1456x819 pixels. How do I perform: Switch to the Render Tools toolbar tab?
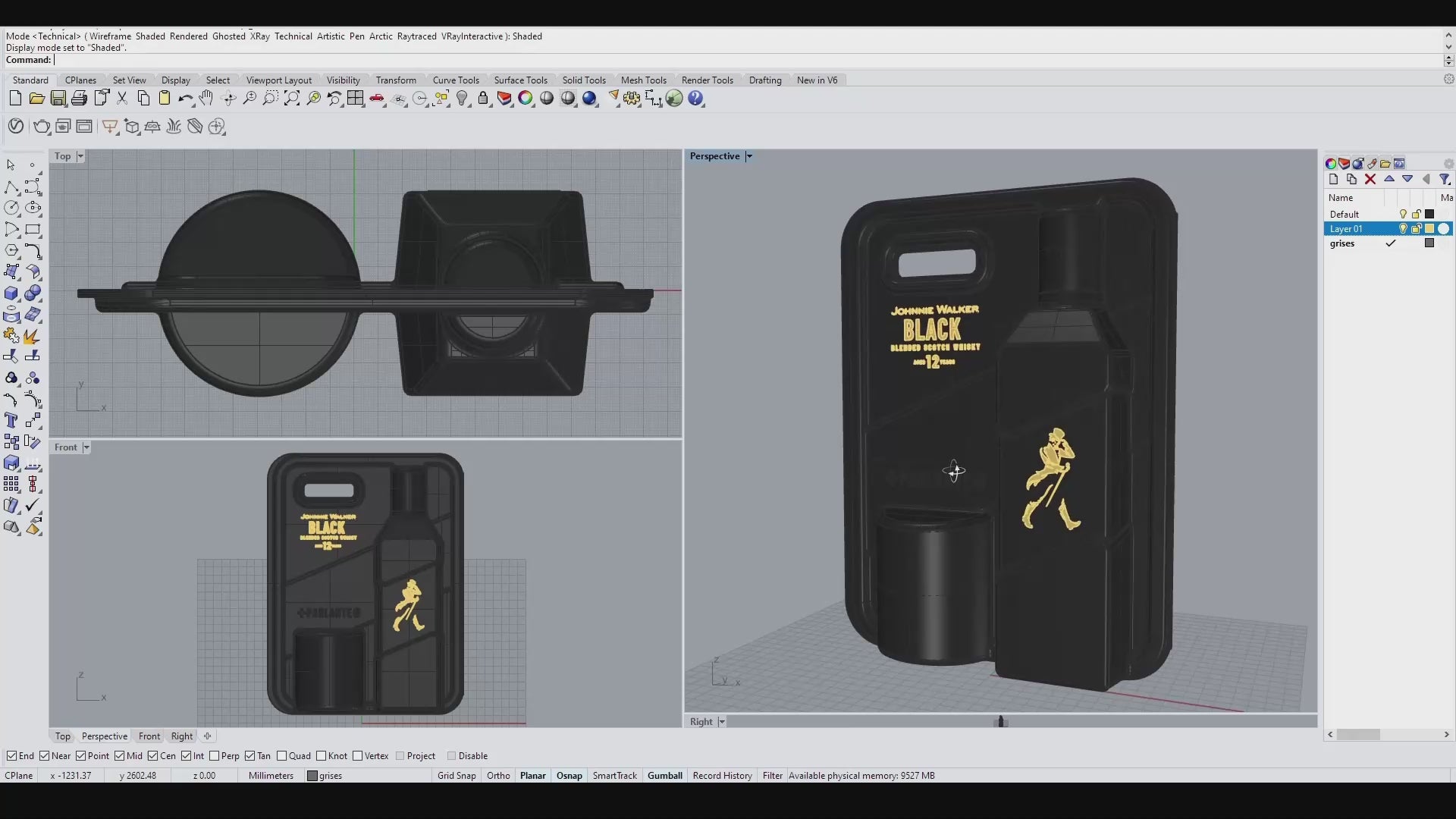click(x=707, y=80)
